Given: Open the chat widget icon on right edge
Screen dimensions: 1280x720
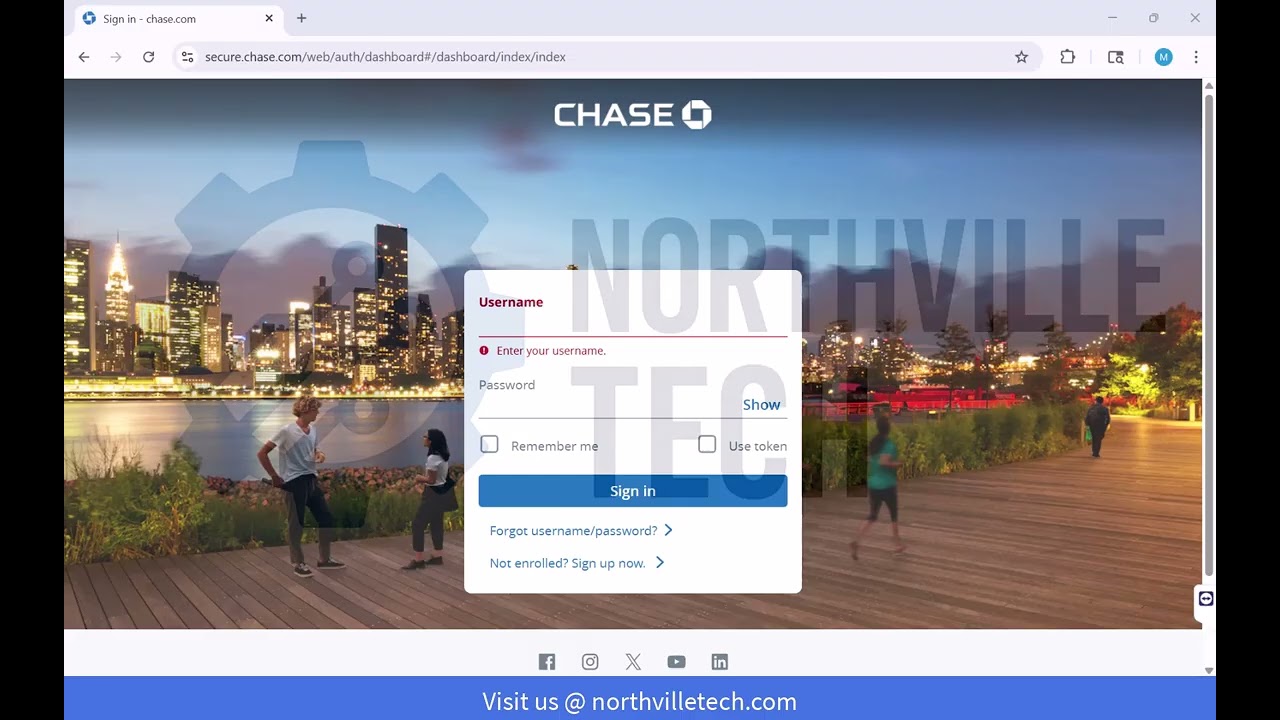Looking at the screenshot, I should pos(1206,598).
